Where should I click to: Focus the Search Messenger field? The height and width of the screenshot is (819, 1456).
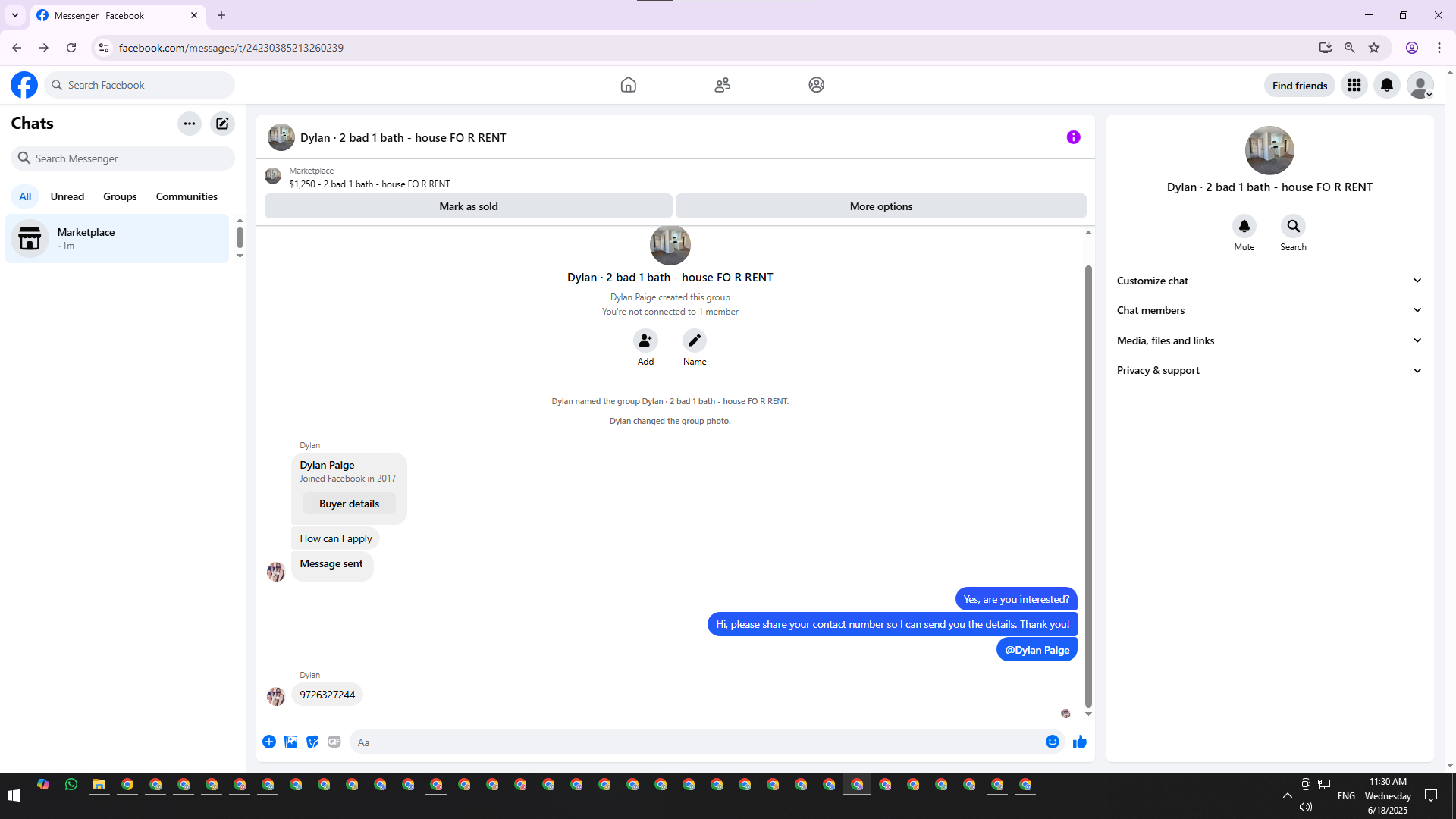click(125, 158)
